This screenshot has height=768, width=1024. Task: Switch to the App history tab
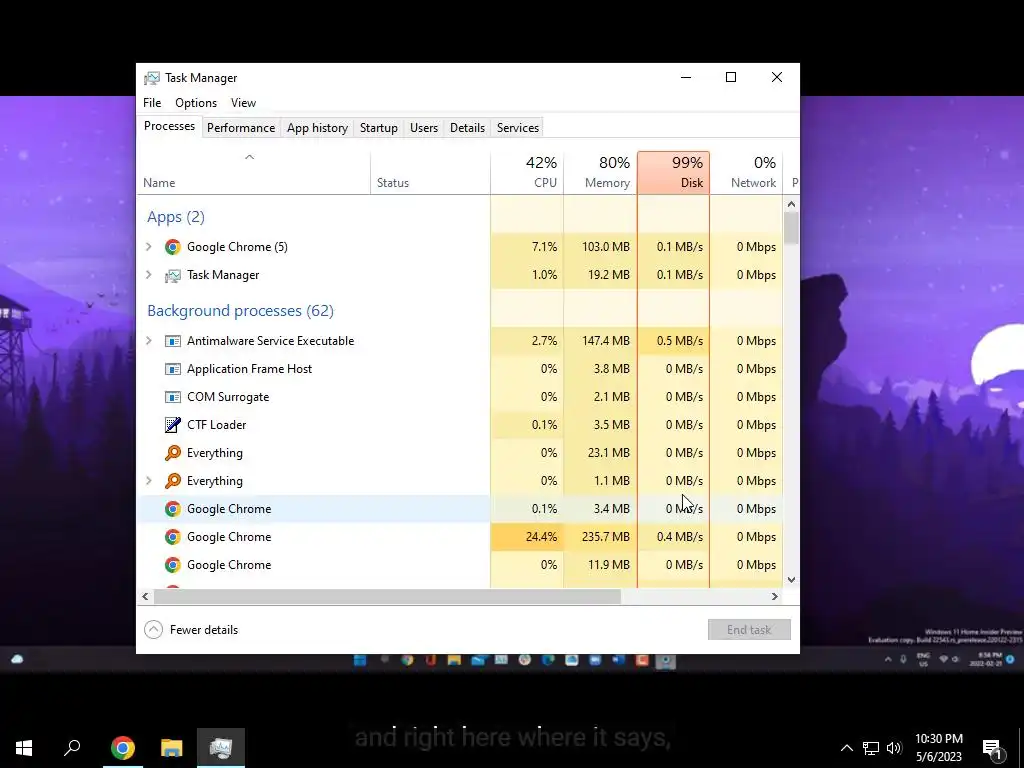click(x=317, y=128)
